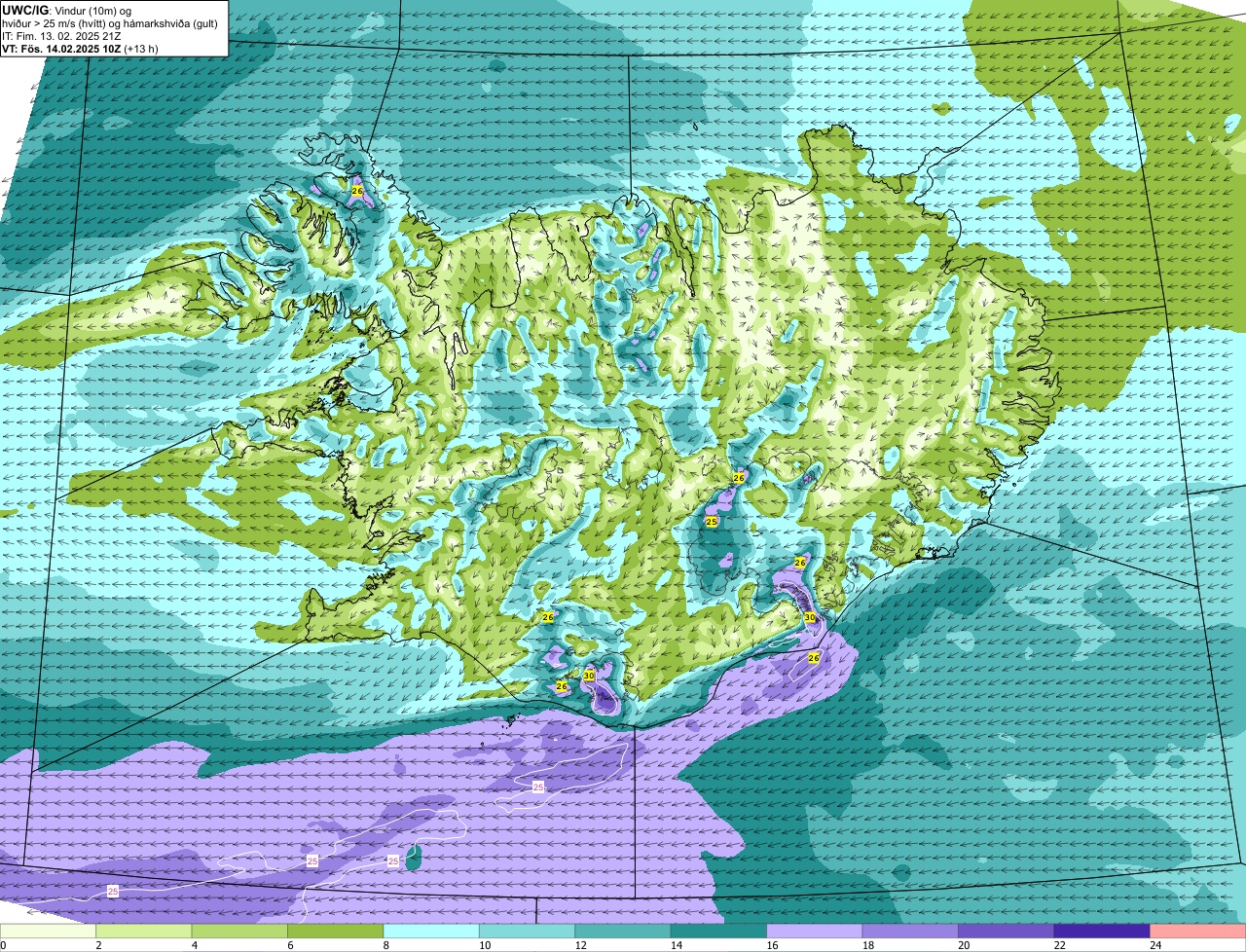Click the 14–16 m/s dark teal legend swatch
Image resolution: width=1246 pixels, height=952 pixels.
pyautogui.click(x=719, y=931)
